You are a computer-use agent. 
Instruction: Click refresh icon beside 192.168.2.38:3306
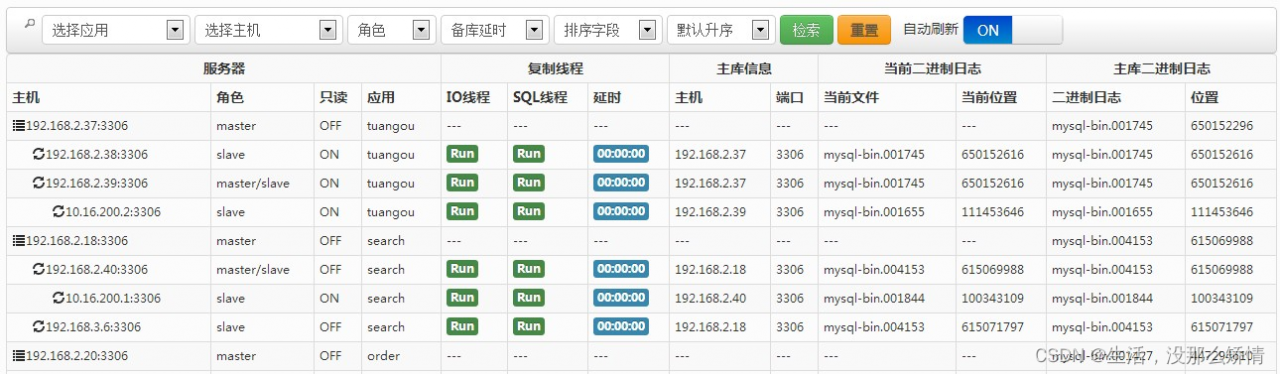(38, 154)
